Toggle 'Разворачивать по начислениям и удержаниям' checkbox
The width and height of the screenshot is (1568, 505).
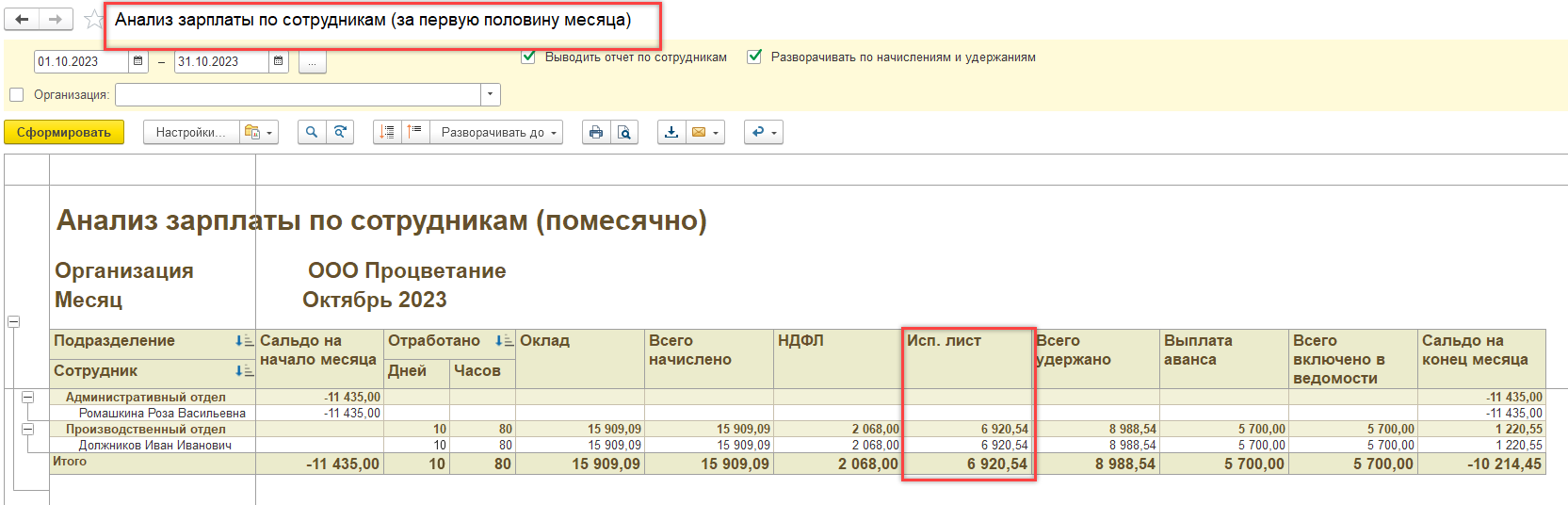coord(754,57)
